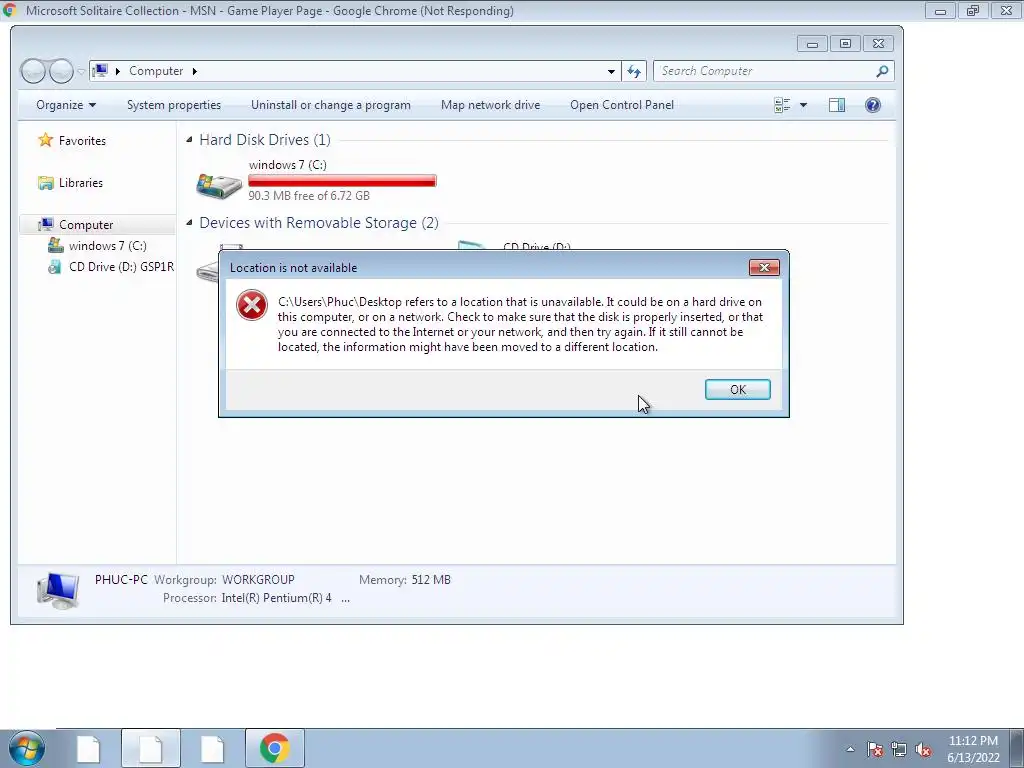Click Uninstall or change a program
The width and height of the screenshot is (1024, 768).
click(x=330, y=105)
